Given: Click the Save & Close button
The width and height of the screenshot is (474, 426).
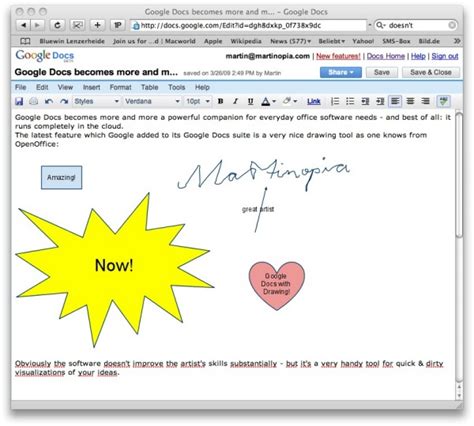Looking at the screenshot, I should (431, 72).
